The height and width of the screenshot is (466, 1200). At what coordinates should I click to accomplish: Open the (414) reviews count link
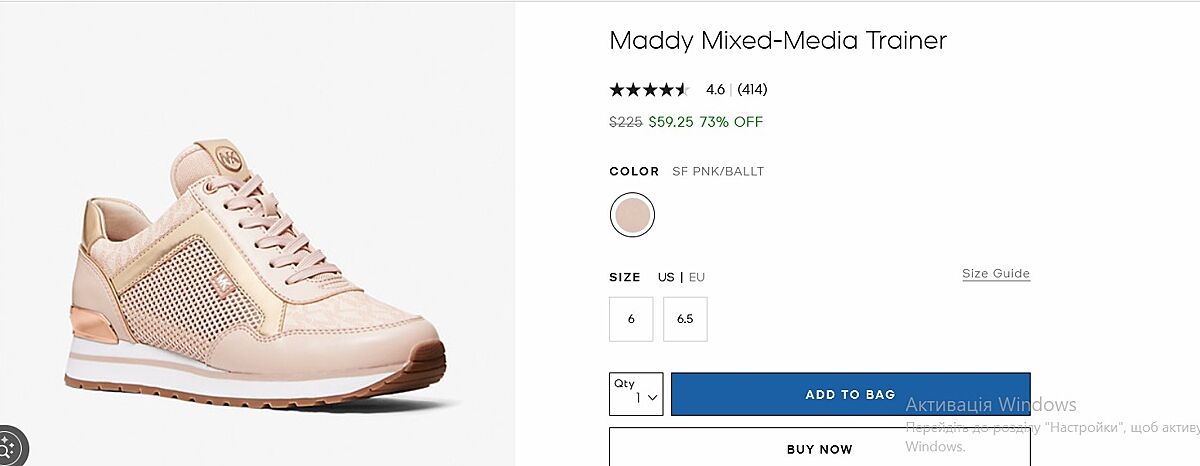[752, 90]
